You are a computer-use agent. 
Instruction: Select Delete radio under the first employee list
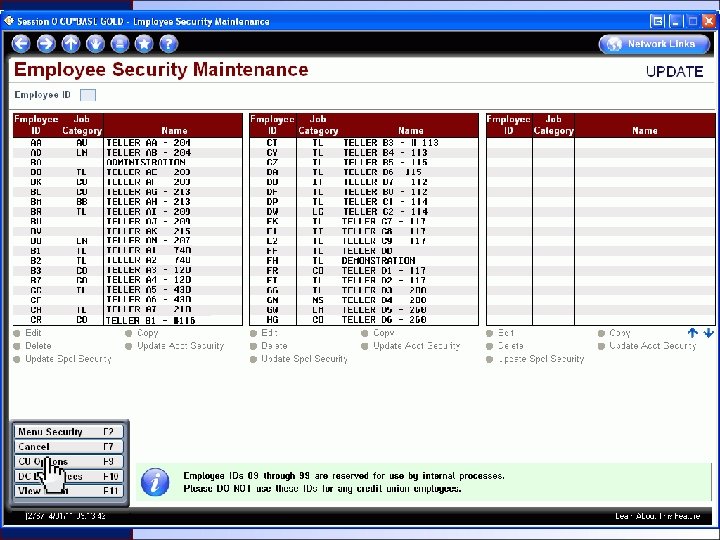[x=17, y=346]
